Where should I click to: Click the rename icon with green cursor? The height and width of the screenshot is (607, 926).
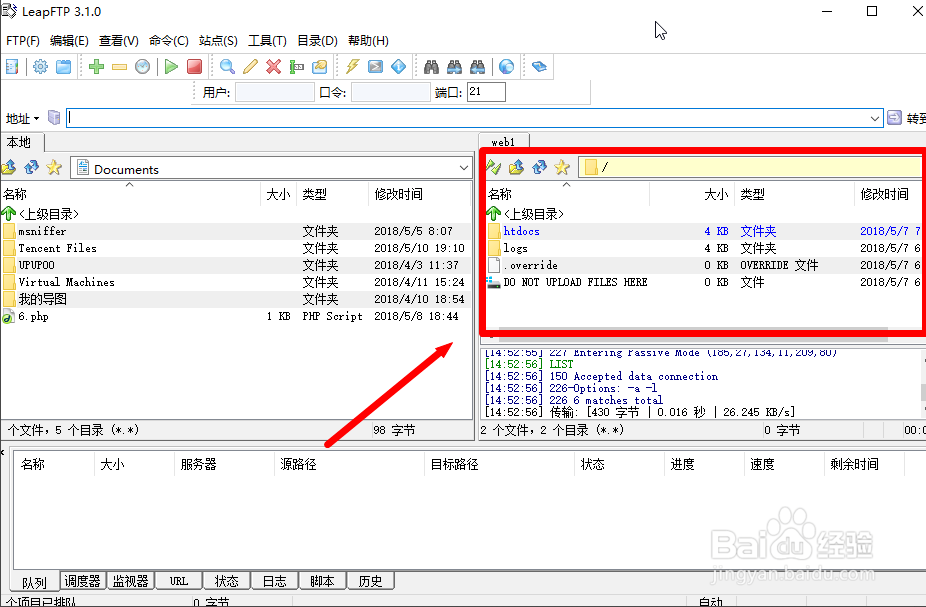click(296, 67)
